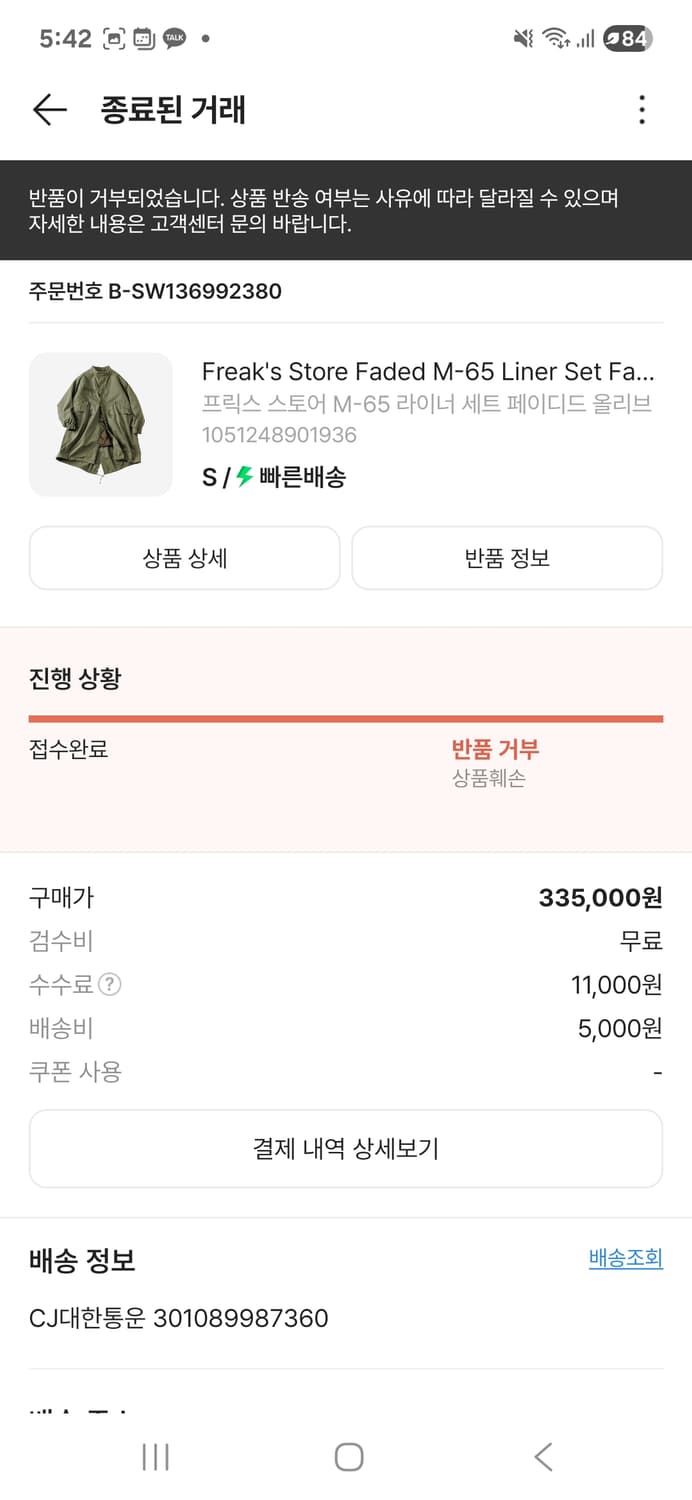692x1500 pixels.
Task: Open 반품 정보 return information
Action: pos(507,558)
